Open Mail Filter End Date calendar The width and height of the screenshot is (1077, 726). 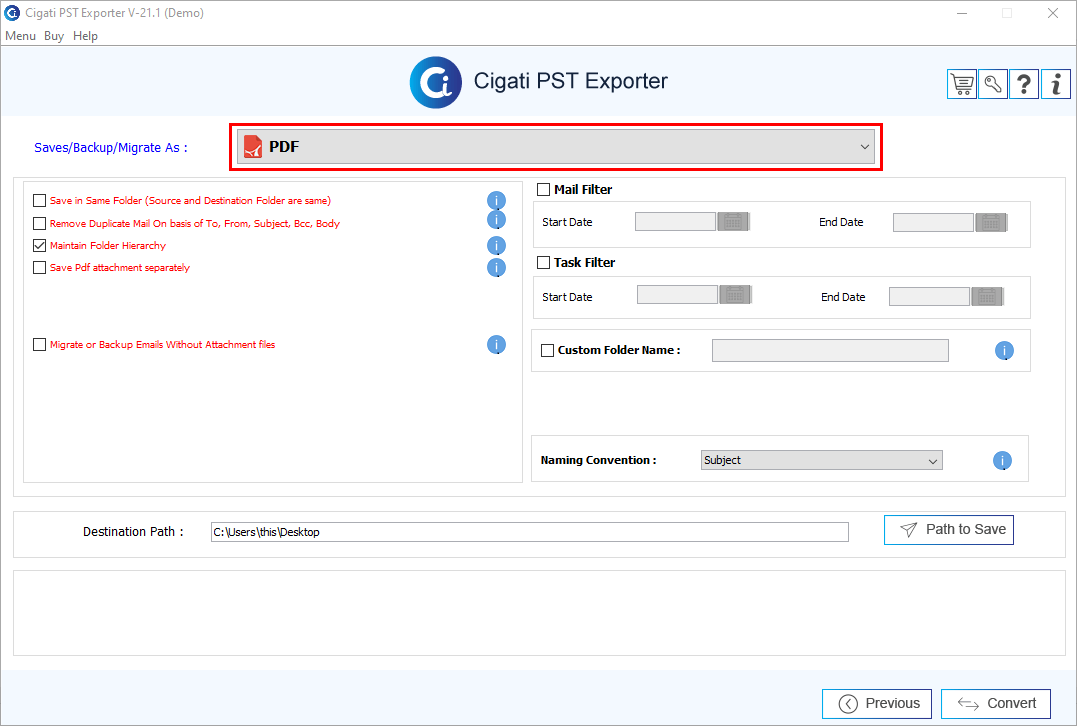[x=991, y=223]
